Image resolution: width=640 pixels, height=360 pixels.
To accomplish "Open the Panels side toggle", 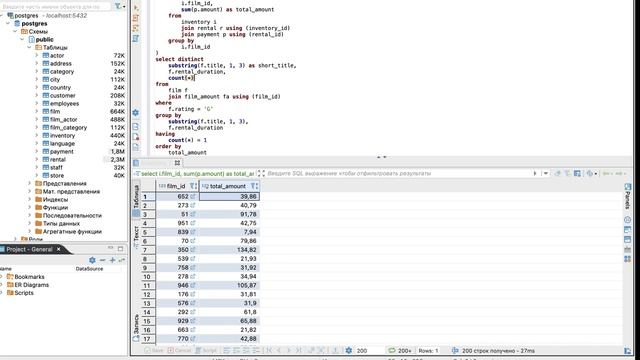I will pyautogui.click(x=627, y=196).
